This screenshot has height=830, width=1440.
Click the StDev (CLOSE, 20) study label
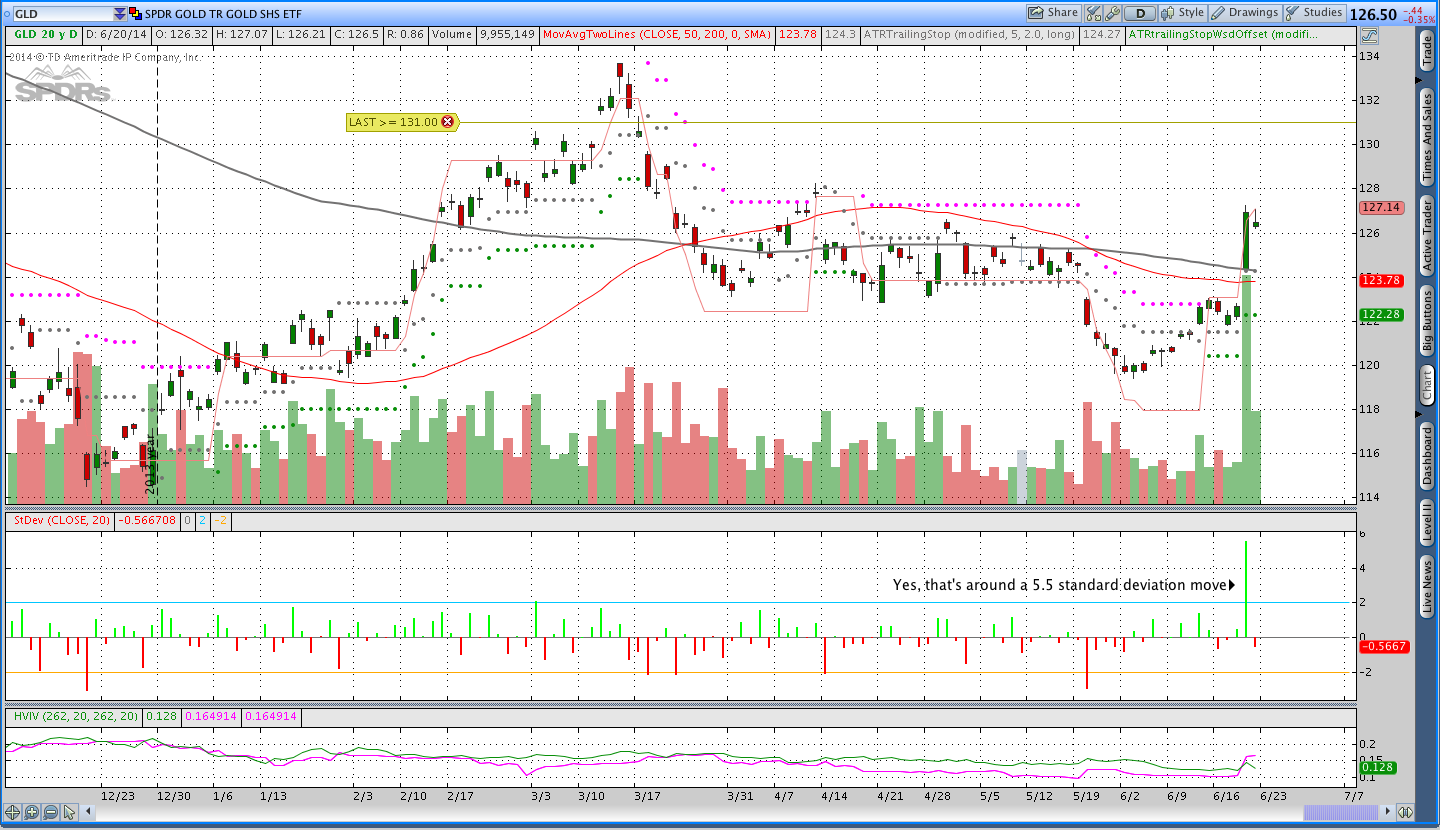click(60, 520)
